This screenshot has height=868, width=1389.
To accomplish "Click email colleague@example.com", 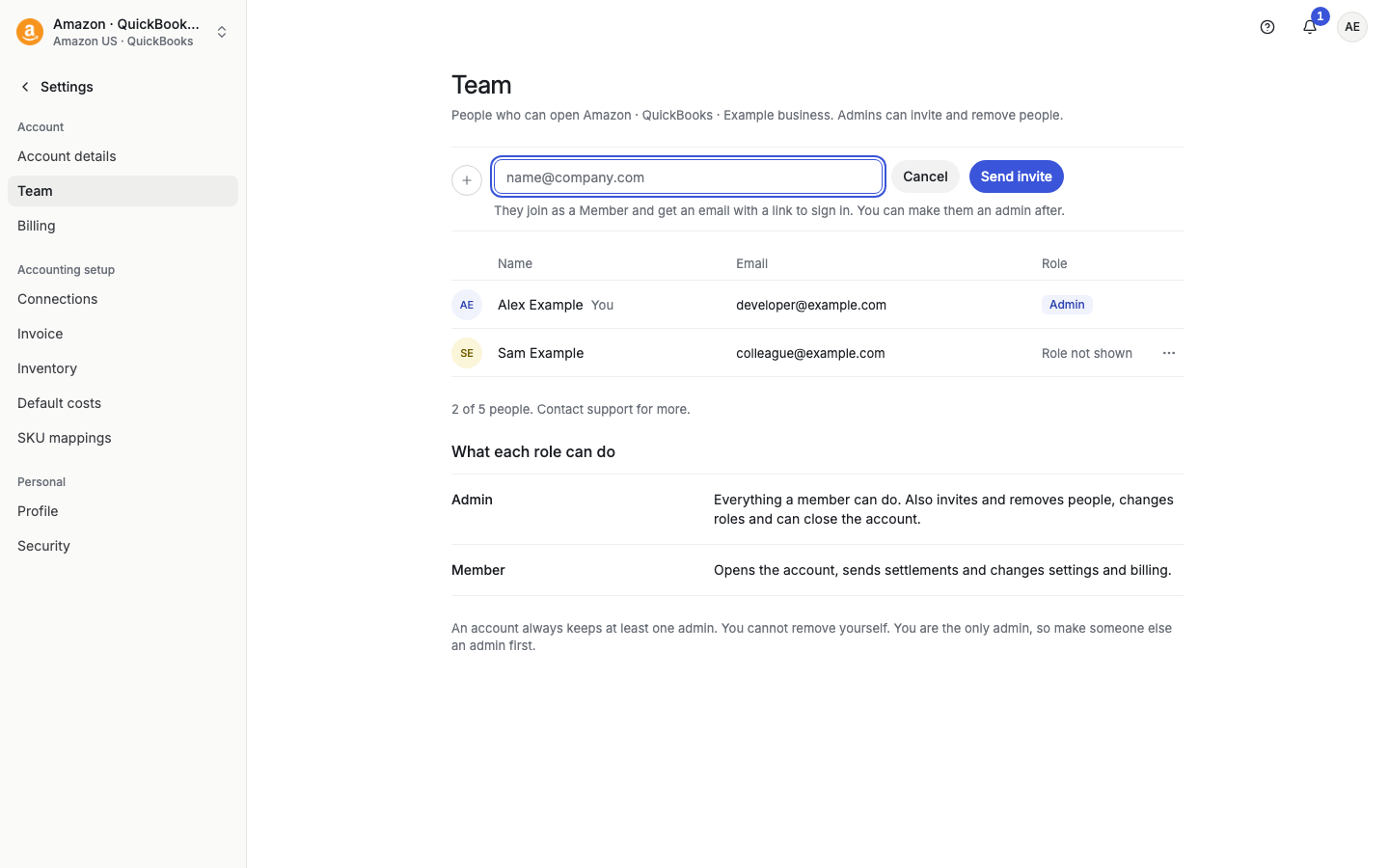I will coord(810,353).
